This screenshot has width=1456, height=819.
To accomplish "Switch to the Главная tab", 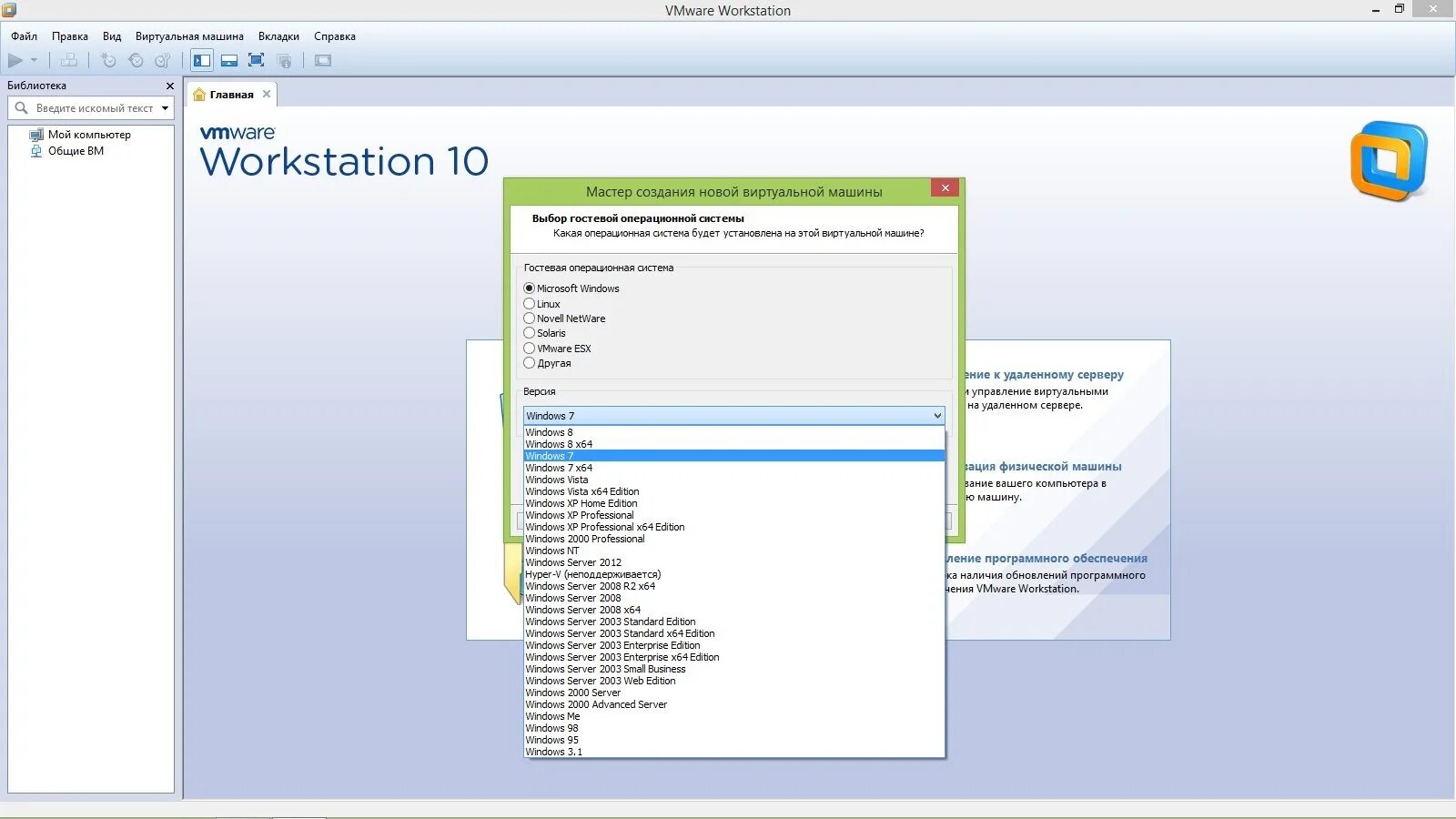I will (x=231, y=95).
